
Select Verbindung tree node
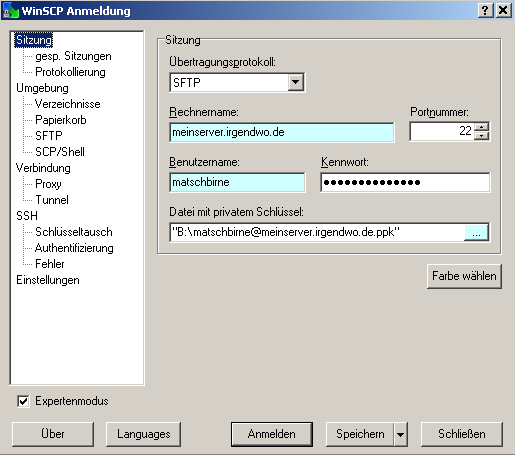[x=43, y=168]
